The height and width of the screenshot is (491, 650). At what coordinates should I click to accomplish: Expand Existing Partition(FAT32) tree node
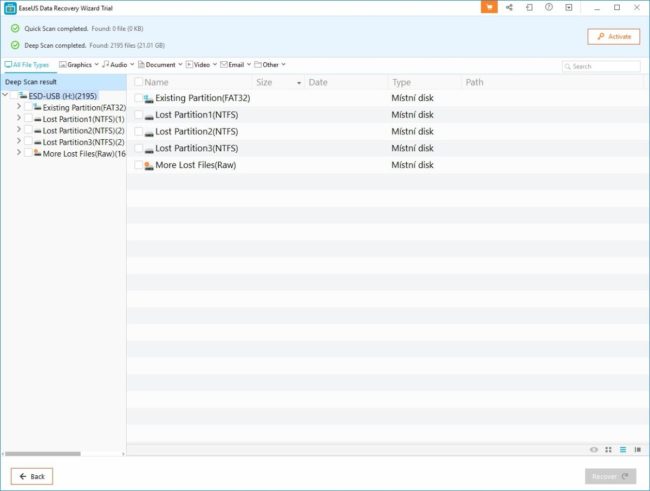click(19, 107)
